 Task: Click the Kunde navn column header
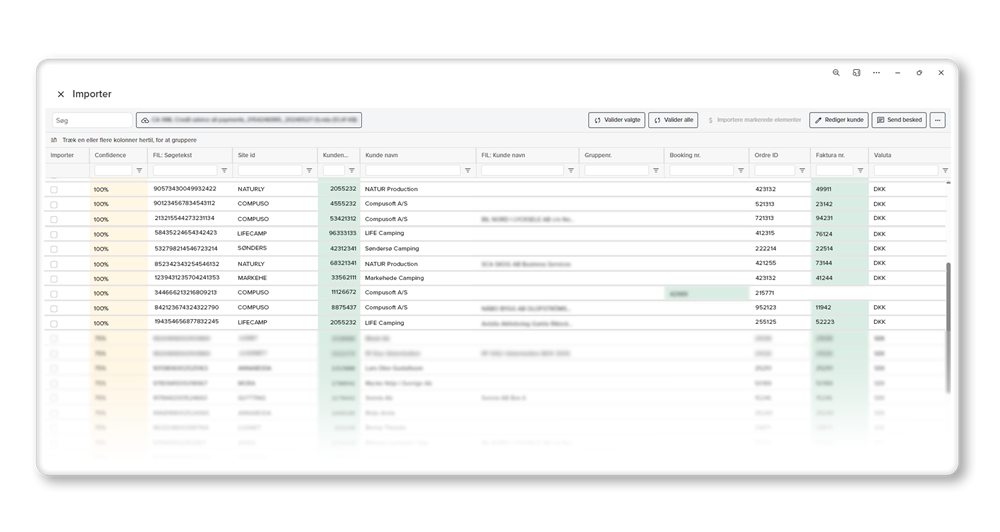pyautogui.click(x=381, y=155)
